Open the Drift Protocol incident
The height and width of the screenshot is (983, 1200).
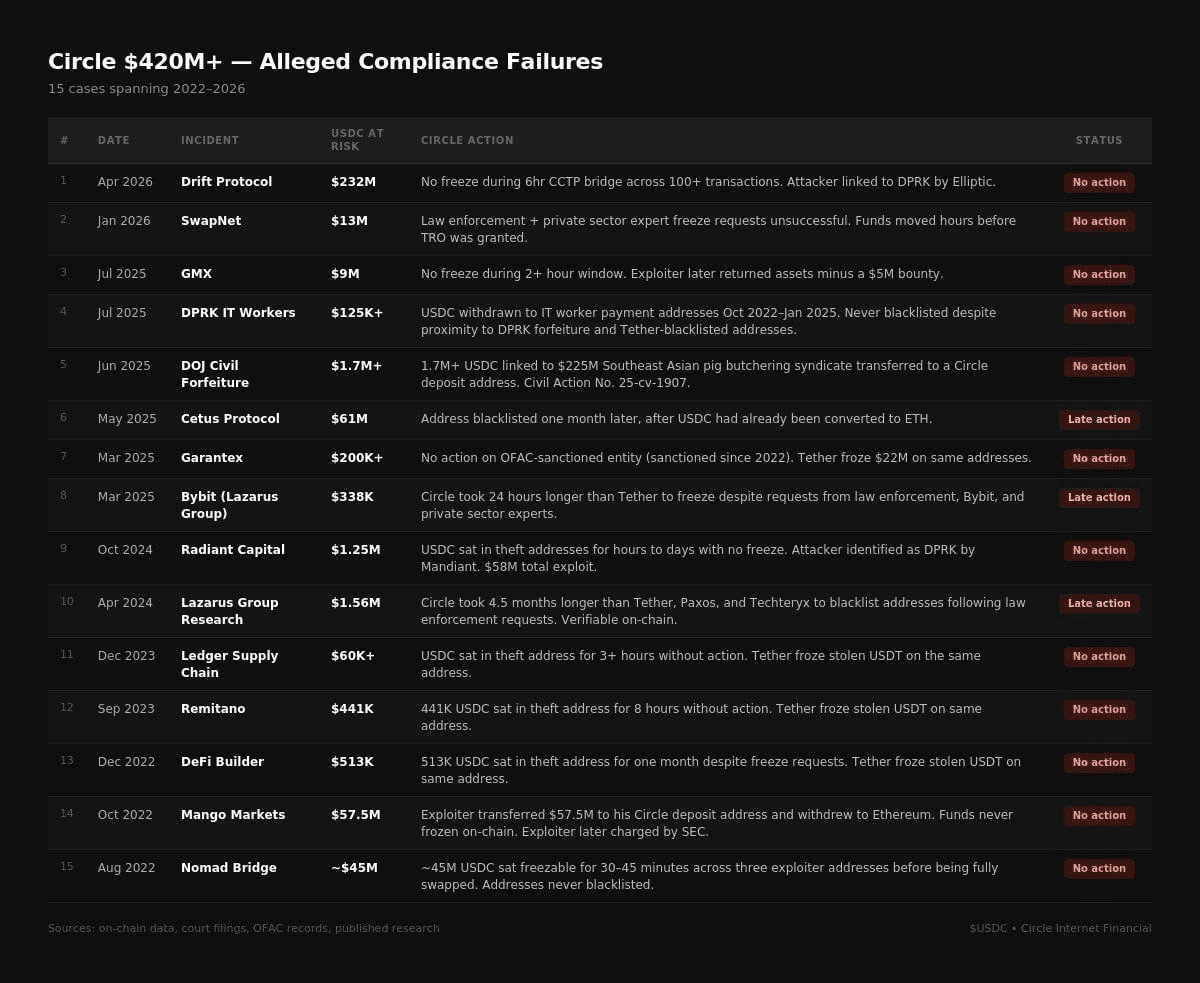[x=226, y=182]
